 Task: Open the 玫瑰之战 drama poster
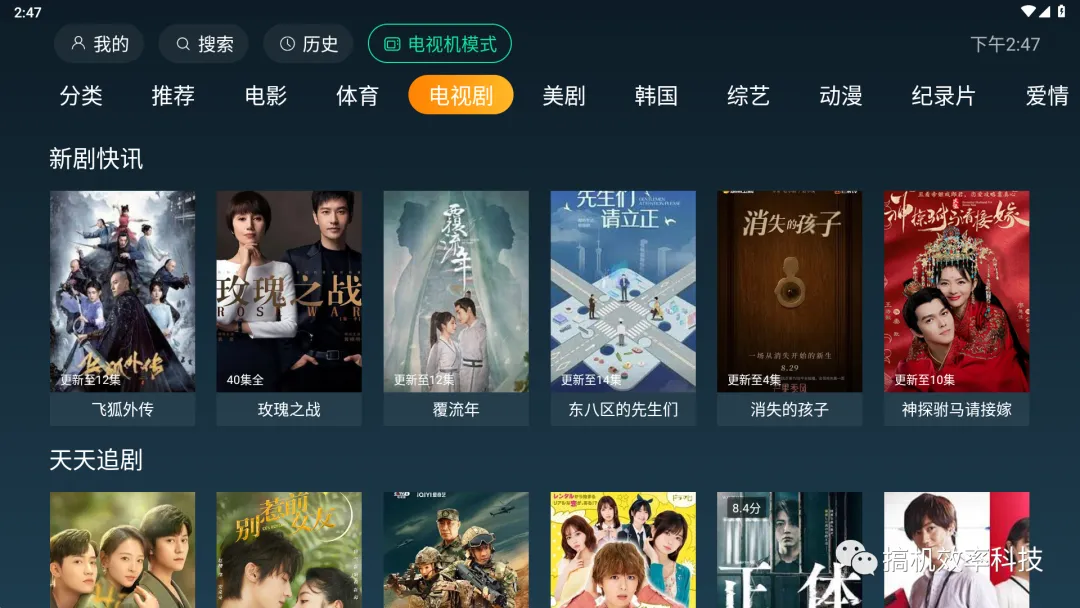click(x=289, y=291)
